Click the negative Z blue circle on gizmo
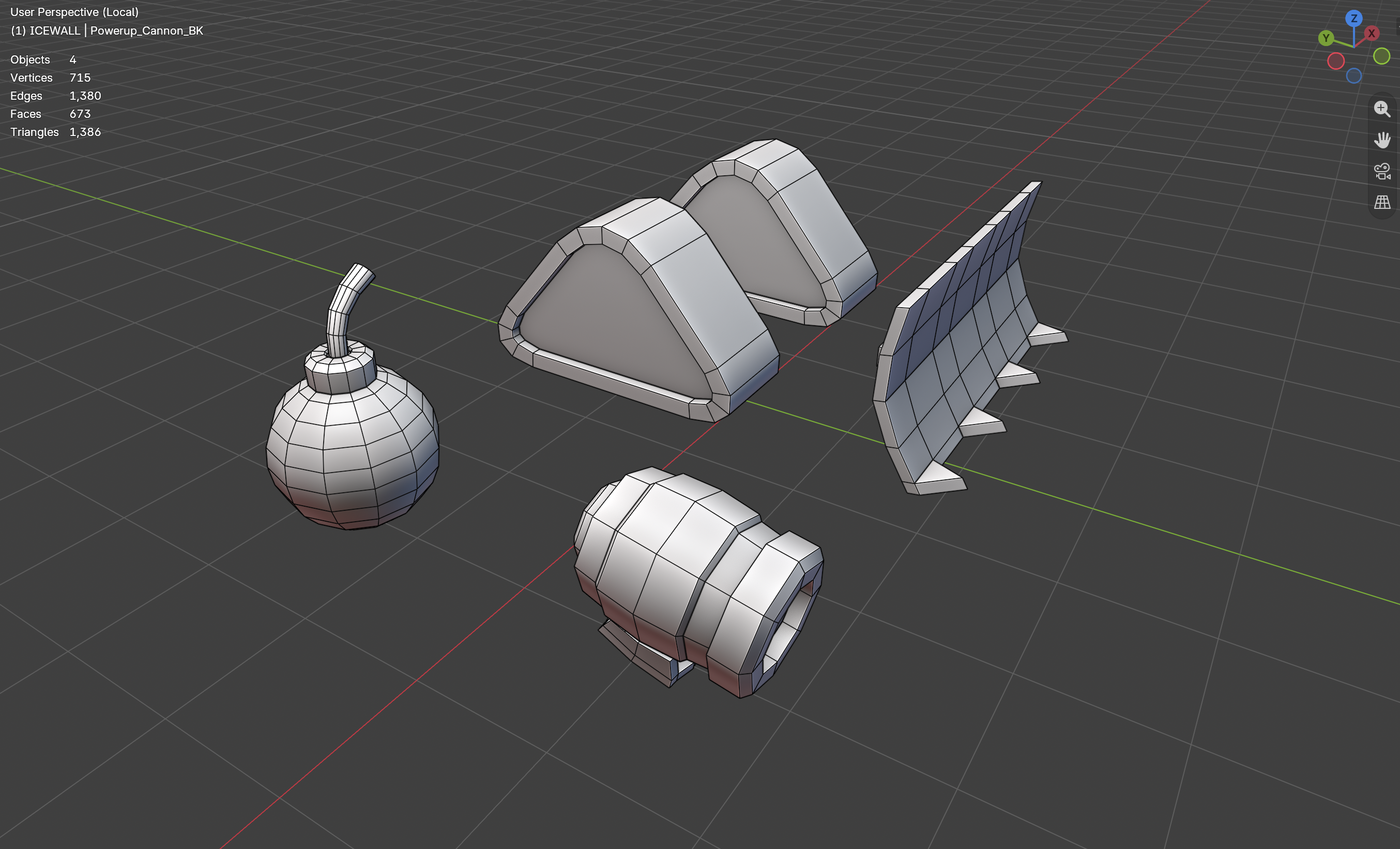 (1354, 75)
